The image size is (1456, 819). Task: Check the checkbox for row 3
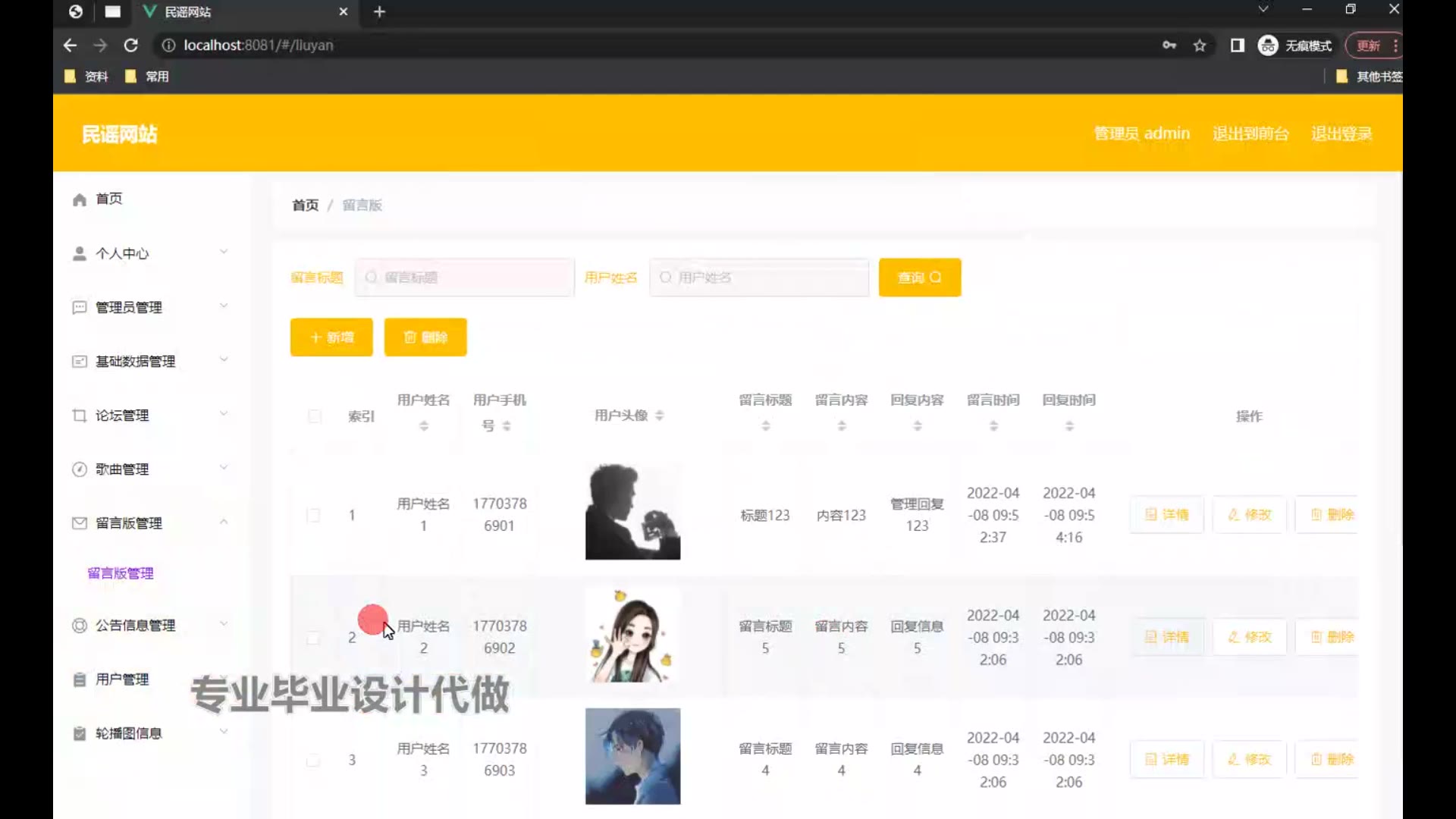point(313,760)
